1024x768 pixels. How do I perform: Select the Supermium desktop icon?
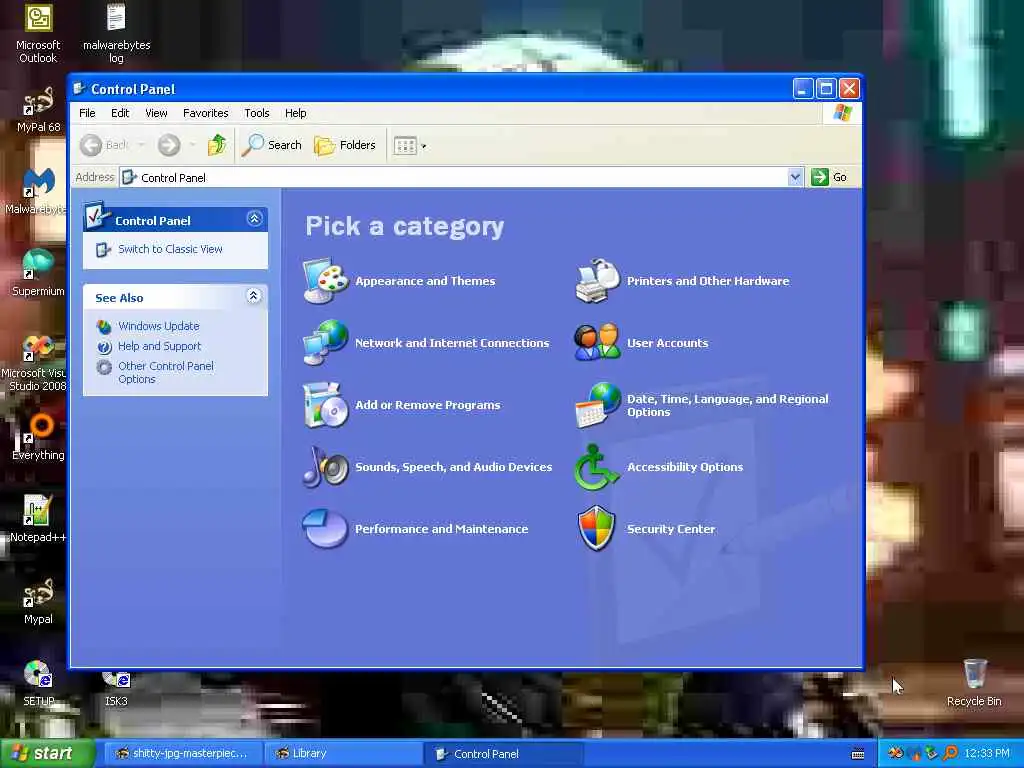pyautogui.click(x=38, y=273)
